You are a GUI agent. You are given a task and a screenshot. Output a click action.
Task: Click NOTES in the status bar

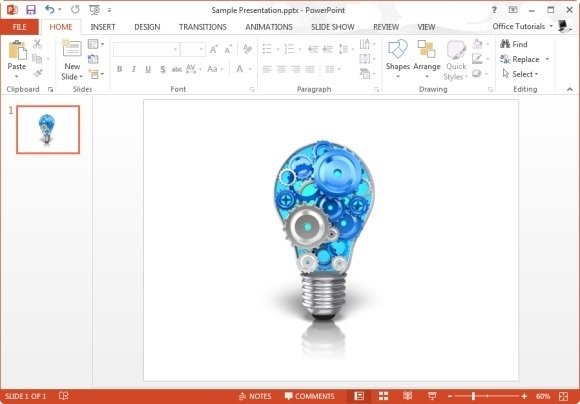(255, 396)
